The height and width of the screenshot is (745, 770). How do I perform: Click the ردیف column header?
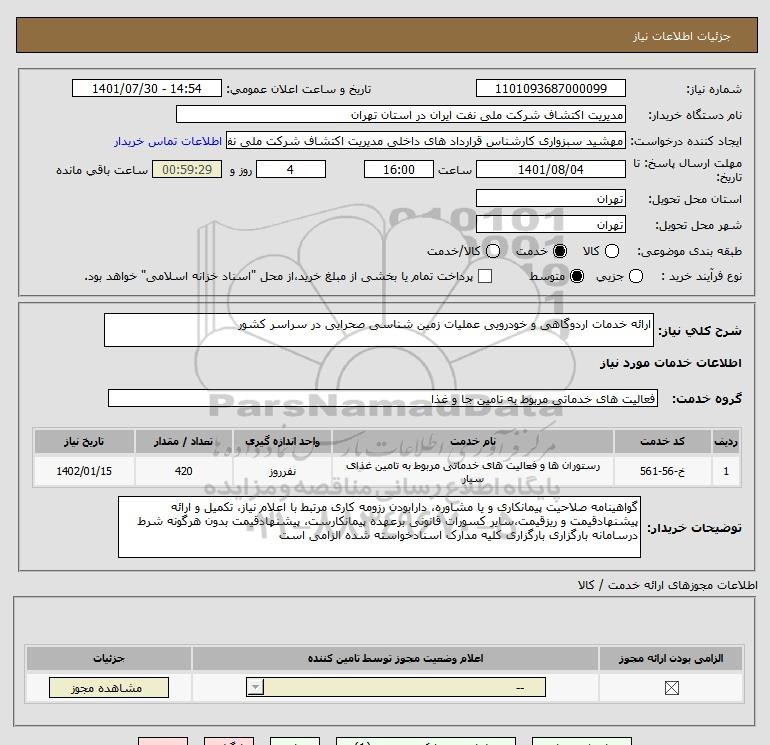(x=726, y=441)
